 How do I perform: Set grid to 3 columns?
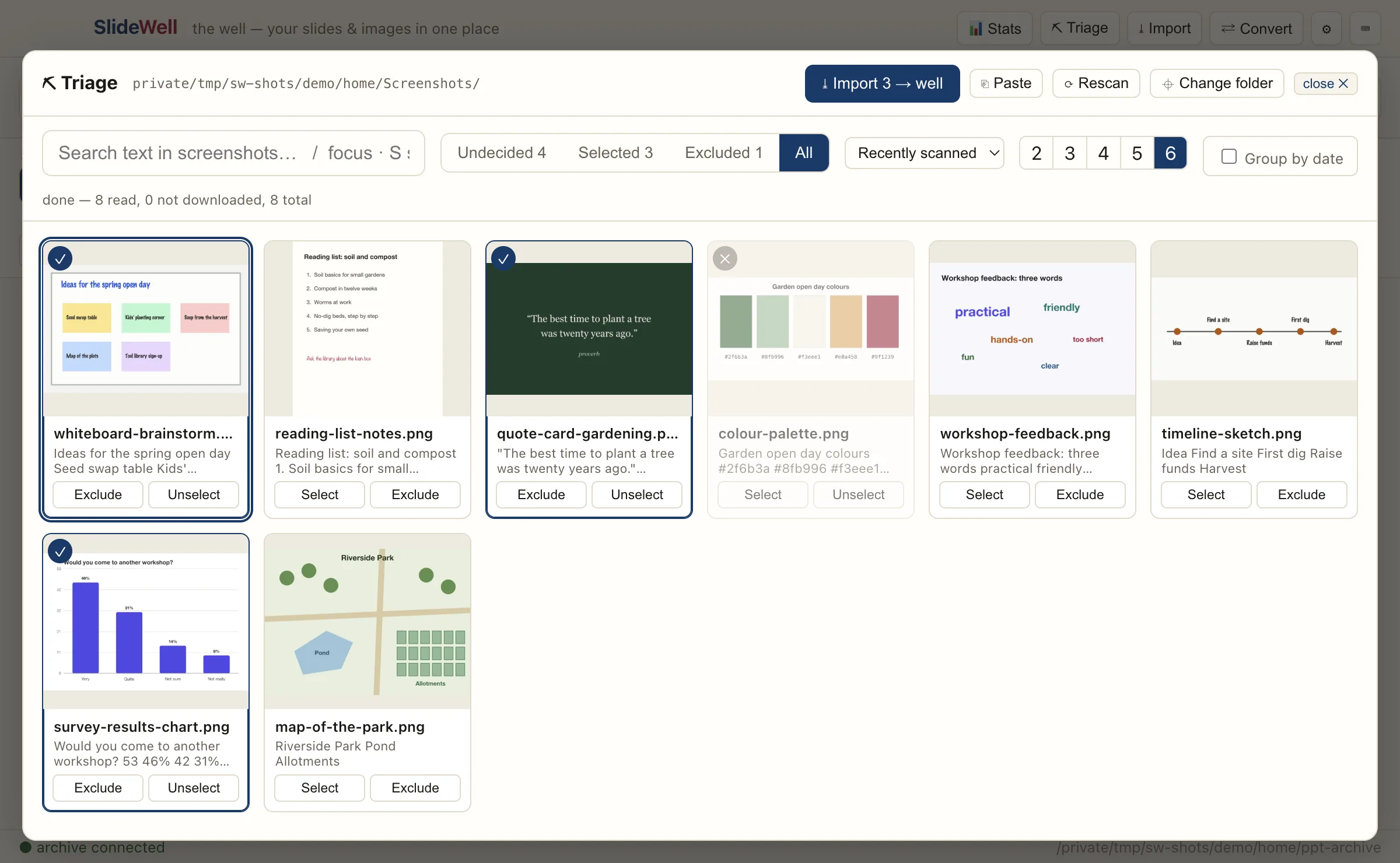pos(1070,153)
